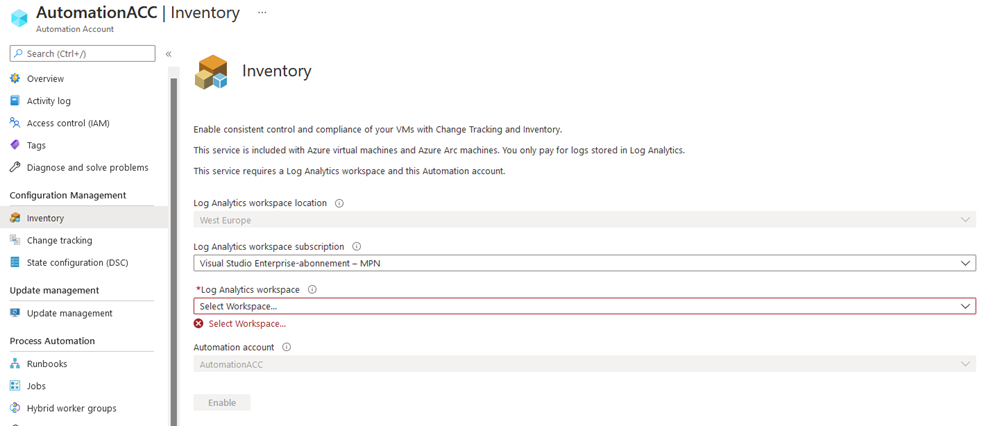Click info icon beside Log Analytics workspace subscription
The height and width of the screenshot is (426, 1004).
click(x=357, y=247)
